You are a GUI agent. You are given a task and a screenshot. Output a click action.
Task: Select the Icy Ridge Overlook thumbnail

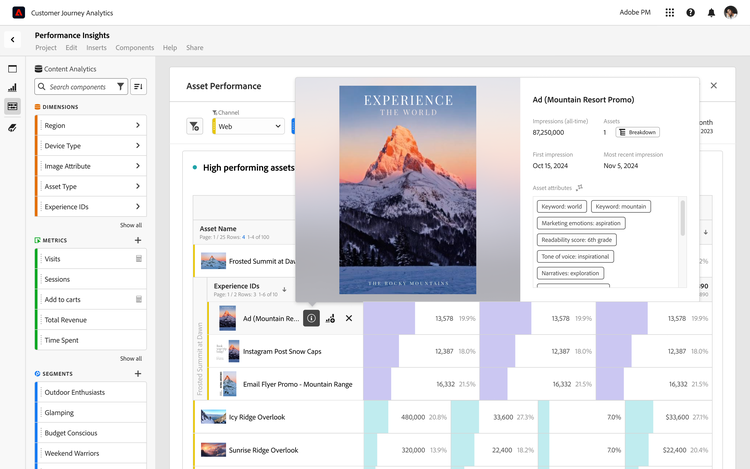[214, 417]
